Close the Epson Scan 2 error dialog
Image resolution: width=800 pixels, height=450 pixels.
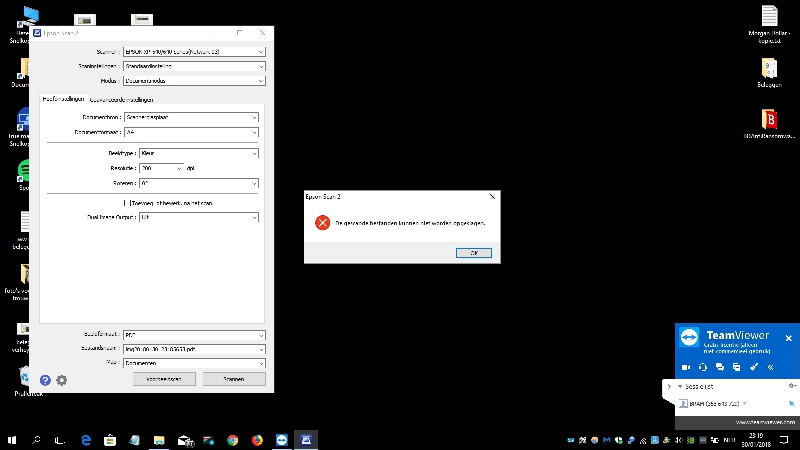tap(492, 196)
